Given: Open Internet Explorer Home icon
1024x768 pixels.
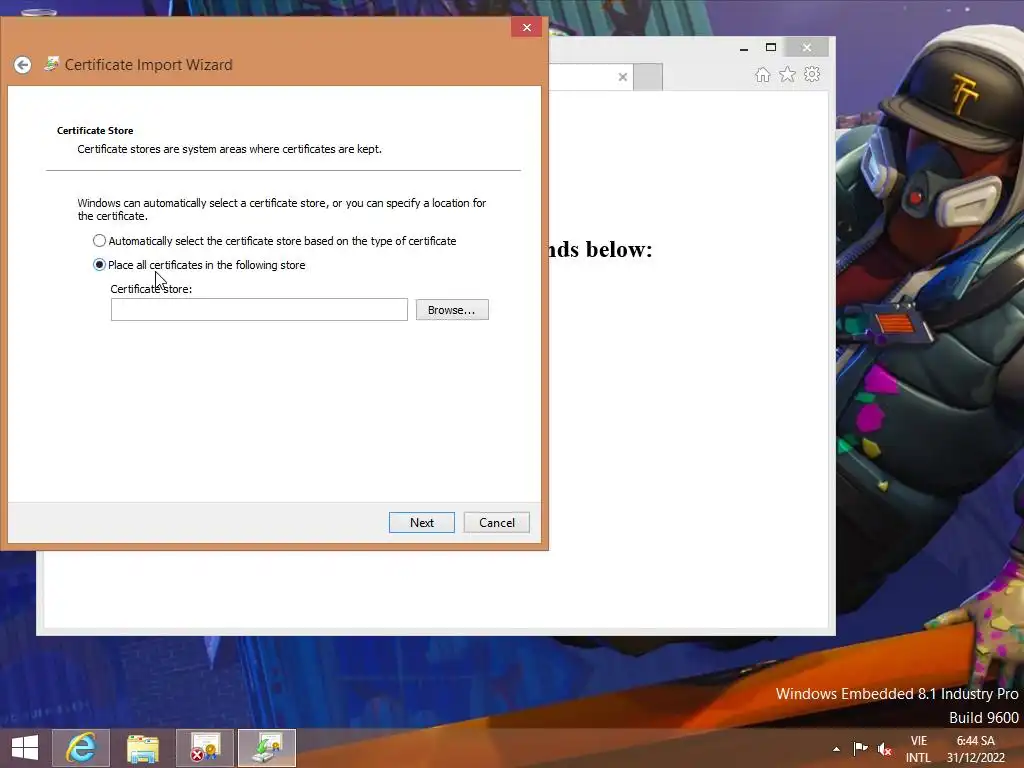Looking at the screenshot, I should tap(762, 74).
